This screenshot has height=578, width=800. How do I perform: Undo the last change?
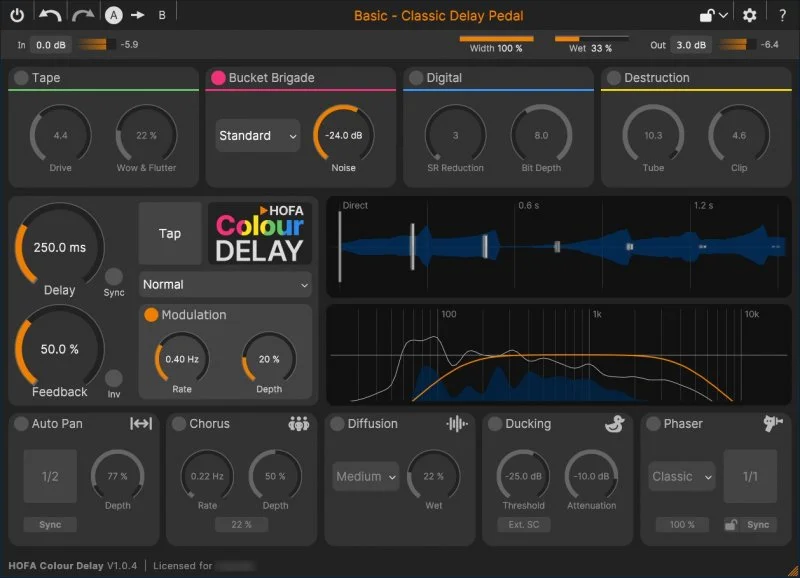pos(50,15)
